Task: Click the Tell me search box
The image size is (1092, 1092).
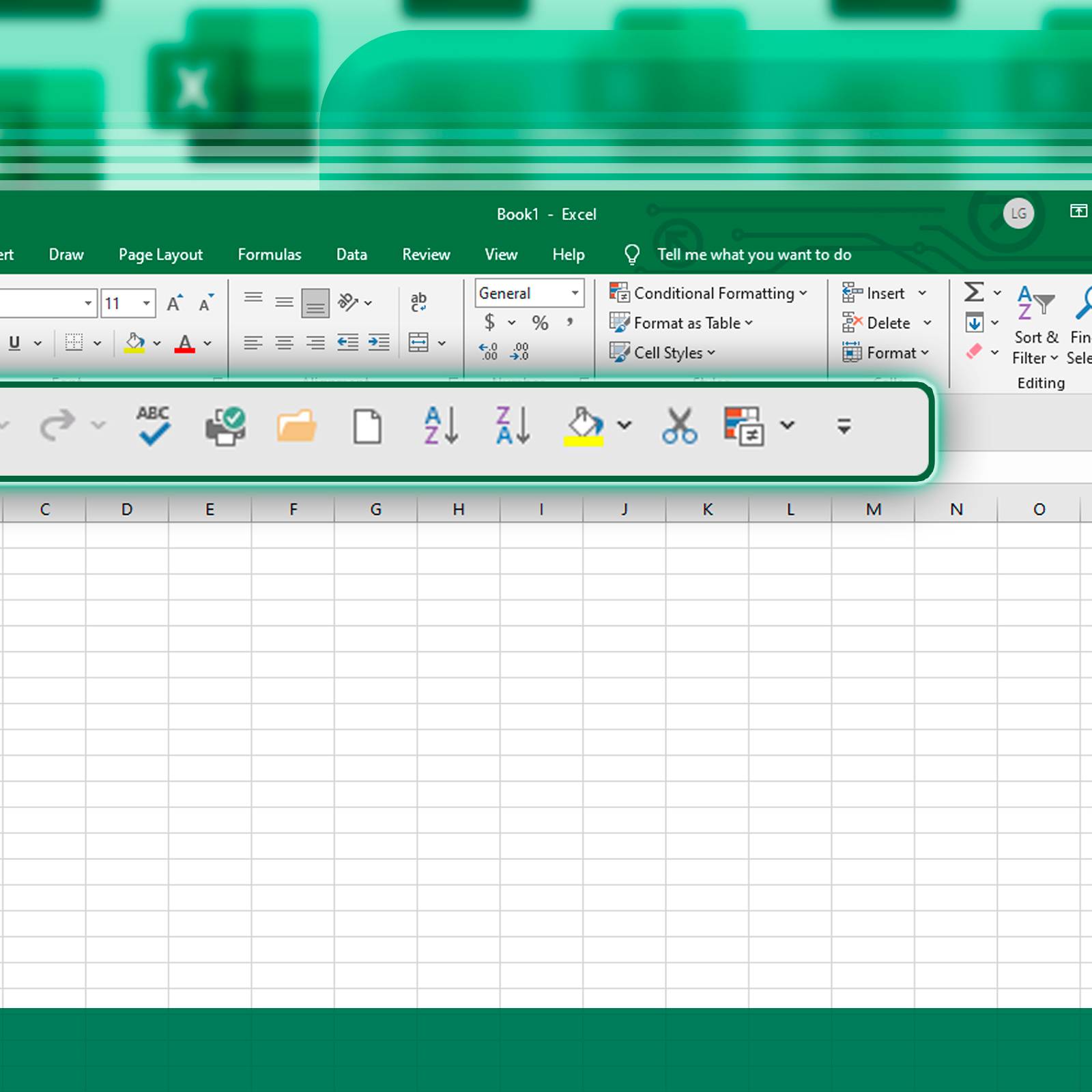Action: [x=753, y=255]
